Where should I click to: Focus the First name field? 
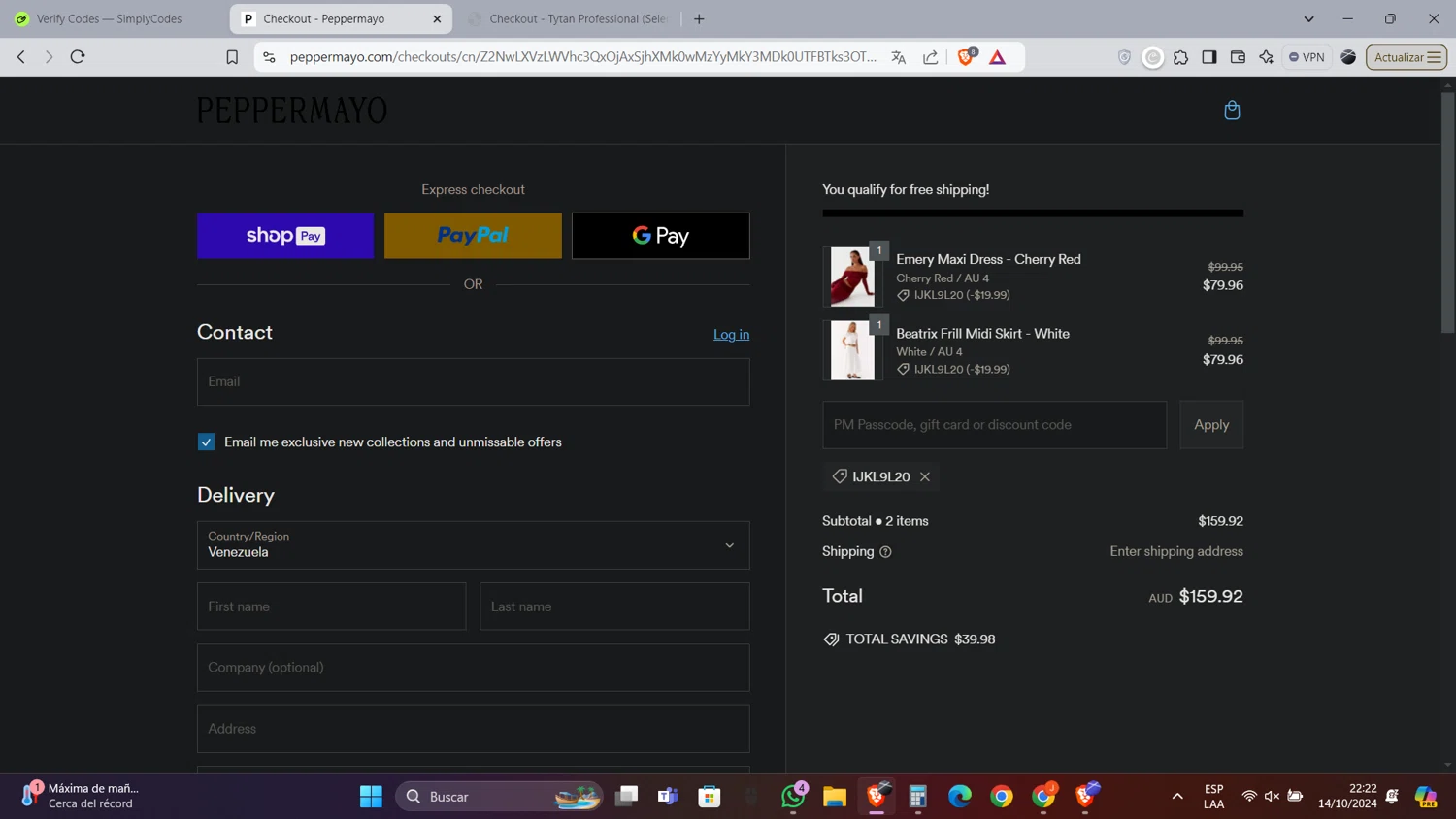(331, 606)
